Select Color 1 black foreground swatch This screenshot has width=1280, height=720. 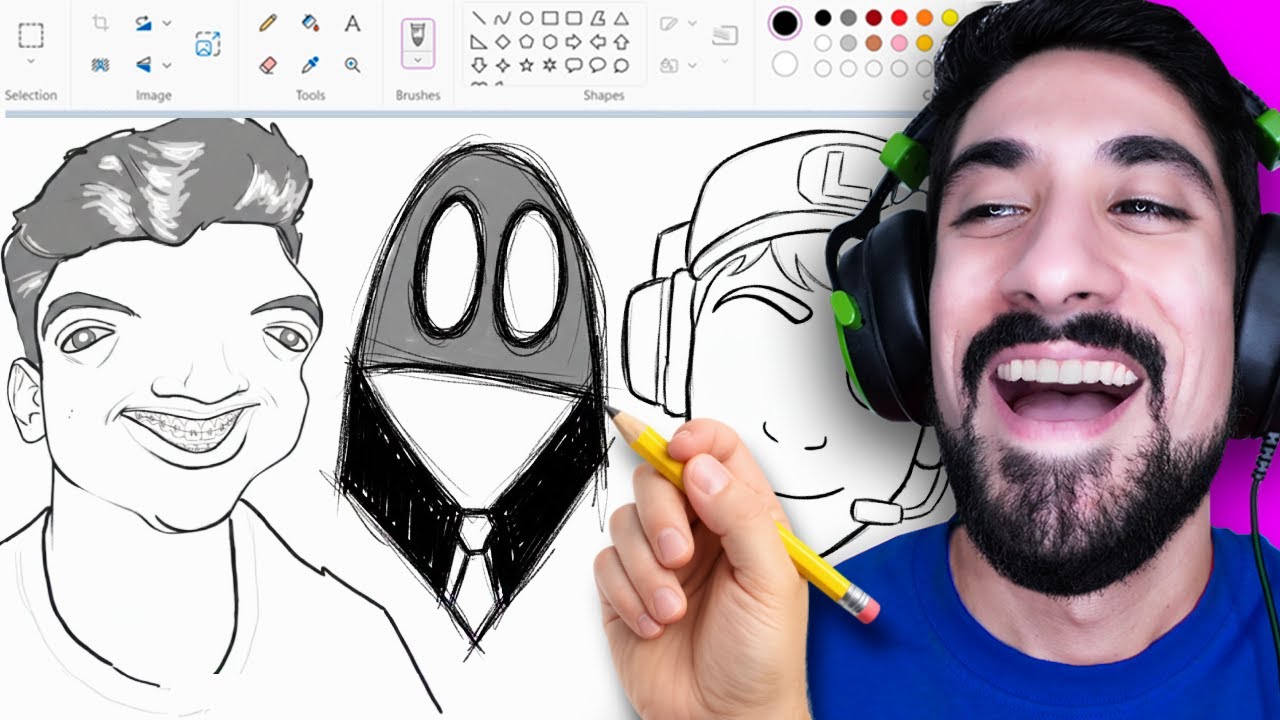pyautogui.click(x=785, y=22)
